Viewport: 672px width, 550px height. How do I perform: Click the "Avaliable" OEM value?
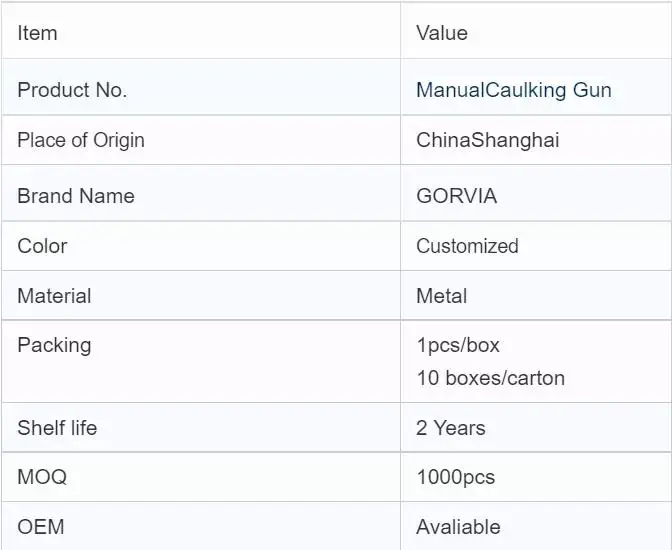coord(458,527)
